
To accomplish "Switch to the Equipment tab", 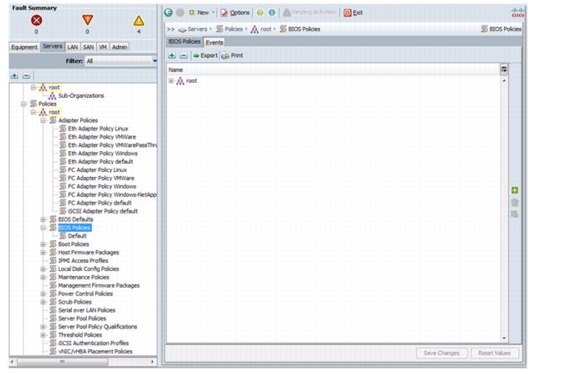I will click(24, 47).
